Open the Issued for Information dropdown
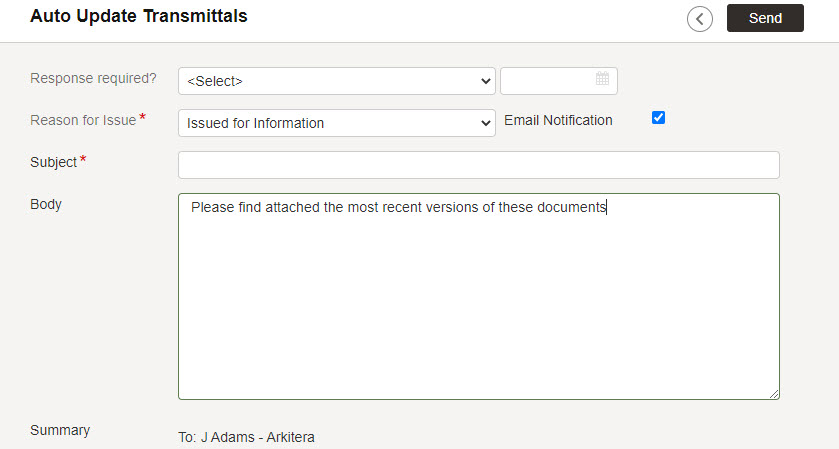This screenshot has width=839, height=449. point(337,123)
